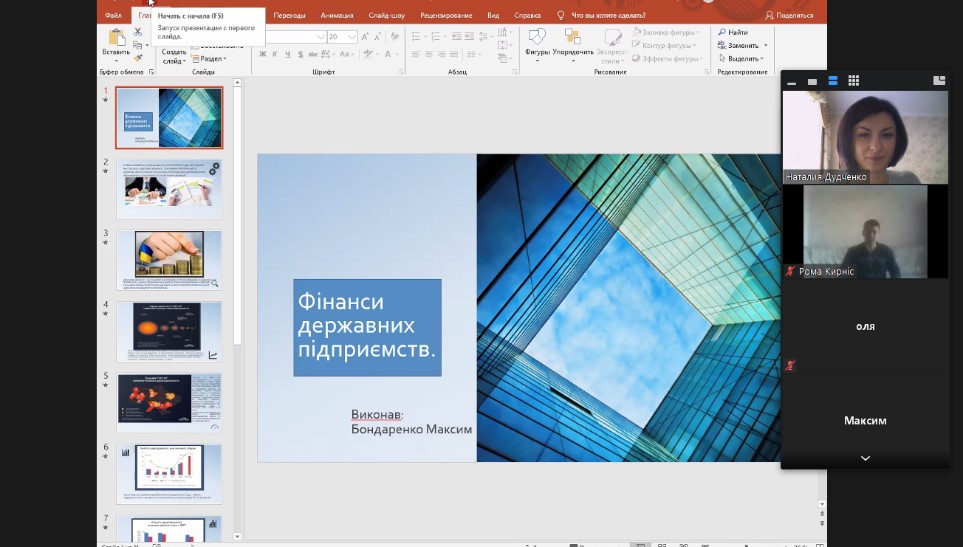Select Zoom active speaker two-tile view
963x547 pixels.
[x=833, y=81]
